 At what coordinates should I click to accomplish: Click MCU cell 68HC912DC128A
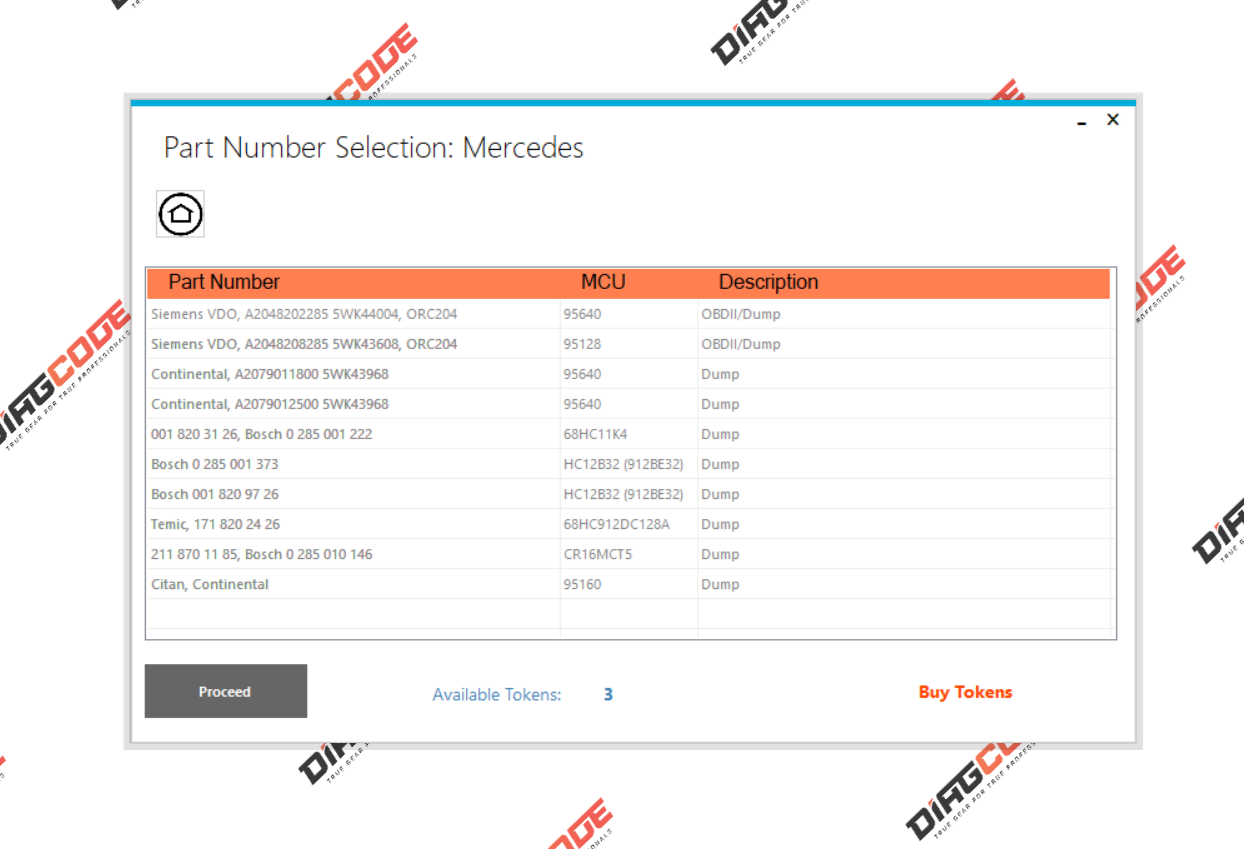tap(629, 524)
